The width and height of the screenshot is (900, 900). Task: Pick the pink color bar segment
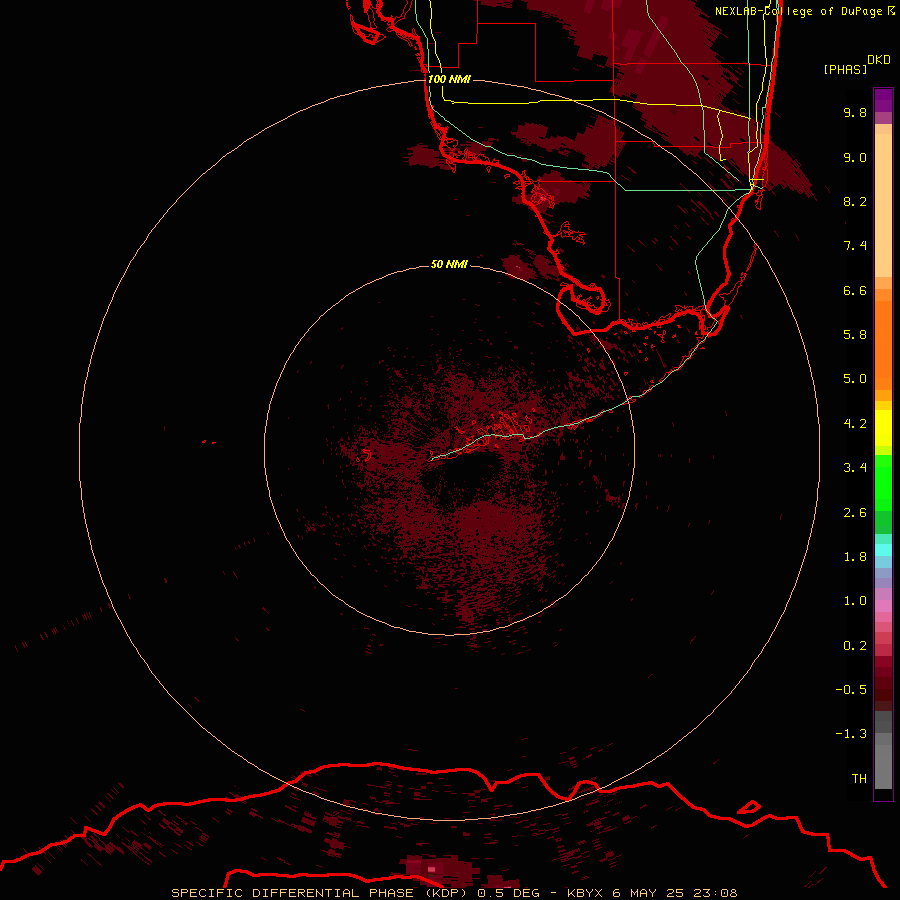pyautogui.click(x=883, y=607)
